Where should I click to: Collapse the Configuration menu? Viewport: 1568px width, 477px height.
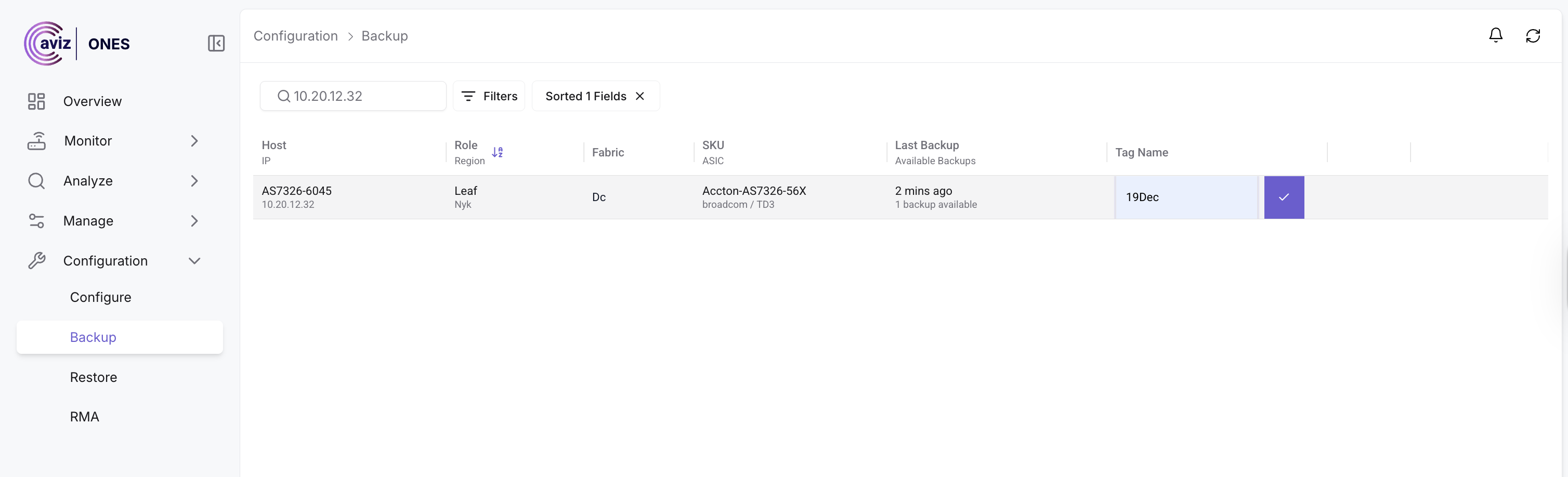point(194,261)
